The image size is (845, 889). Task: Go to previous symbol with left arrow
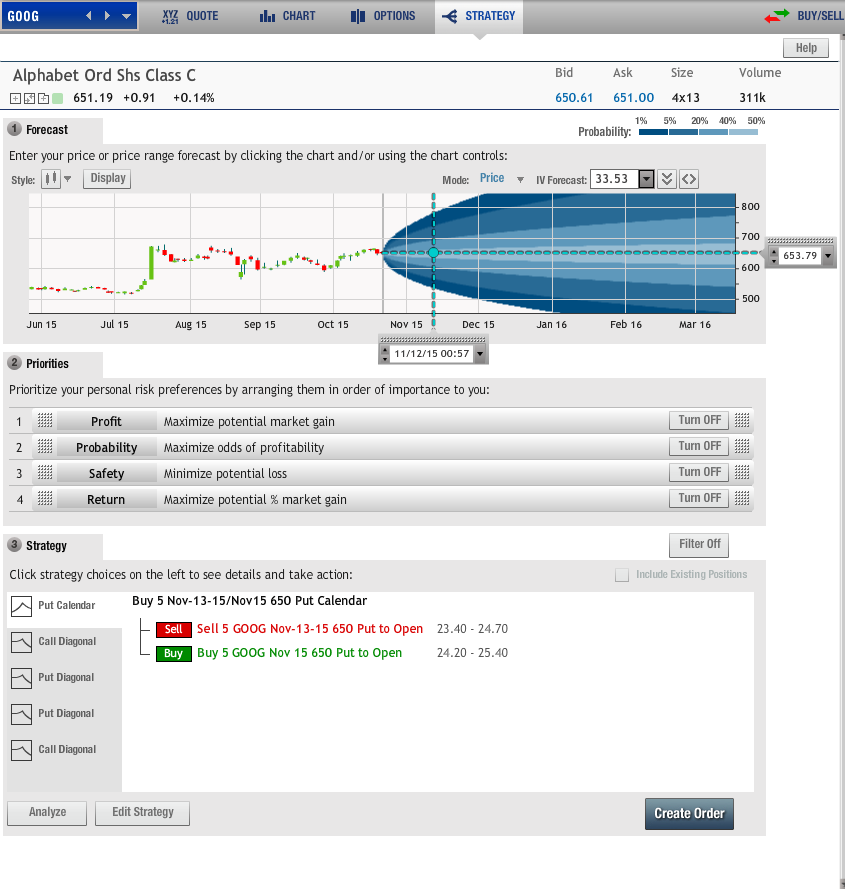[x=88, y=16]
